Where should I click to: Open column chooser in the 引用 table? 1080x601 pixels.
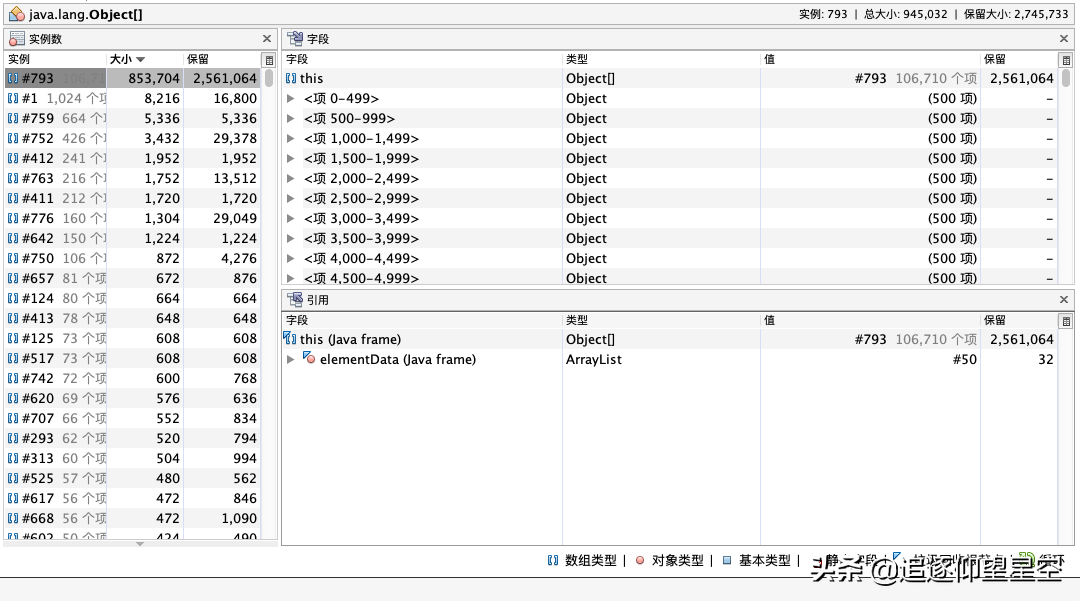[1066, 321]
